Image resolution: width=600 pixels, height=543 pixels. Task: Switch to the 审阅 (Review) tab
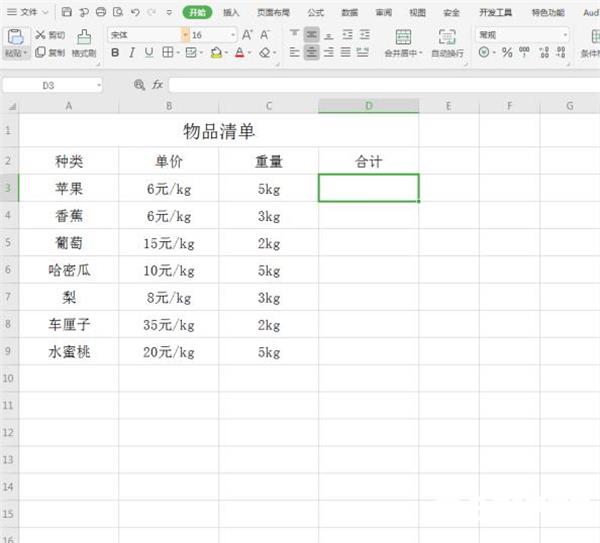[x=383, y=13]
